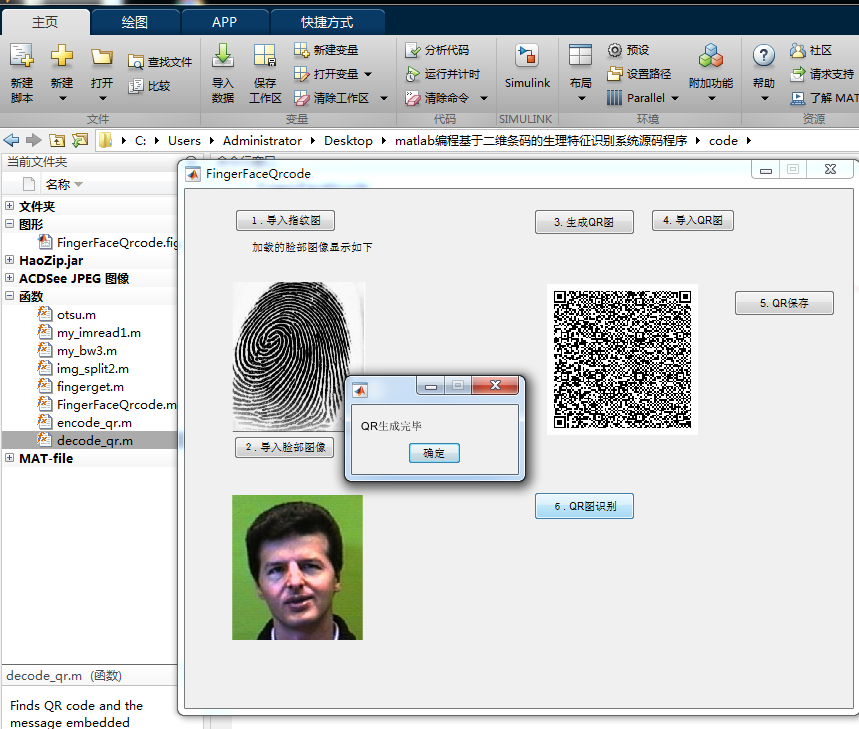The width and height of the screenshot is (859, 729).
Task: Launch Simulink from the toolbar
Action: (x=527, y=67)
